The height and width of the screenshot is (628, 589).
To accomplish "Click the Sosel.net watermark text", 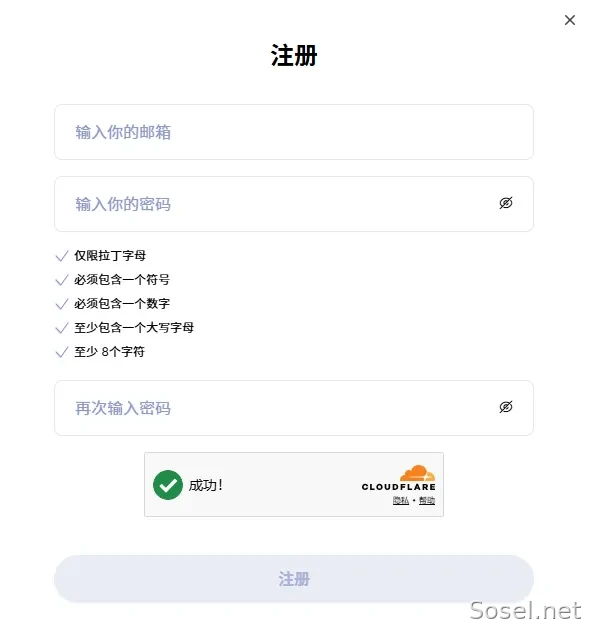I will click(525, 611).
